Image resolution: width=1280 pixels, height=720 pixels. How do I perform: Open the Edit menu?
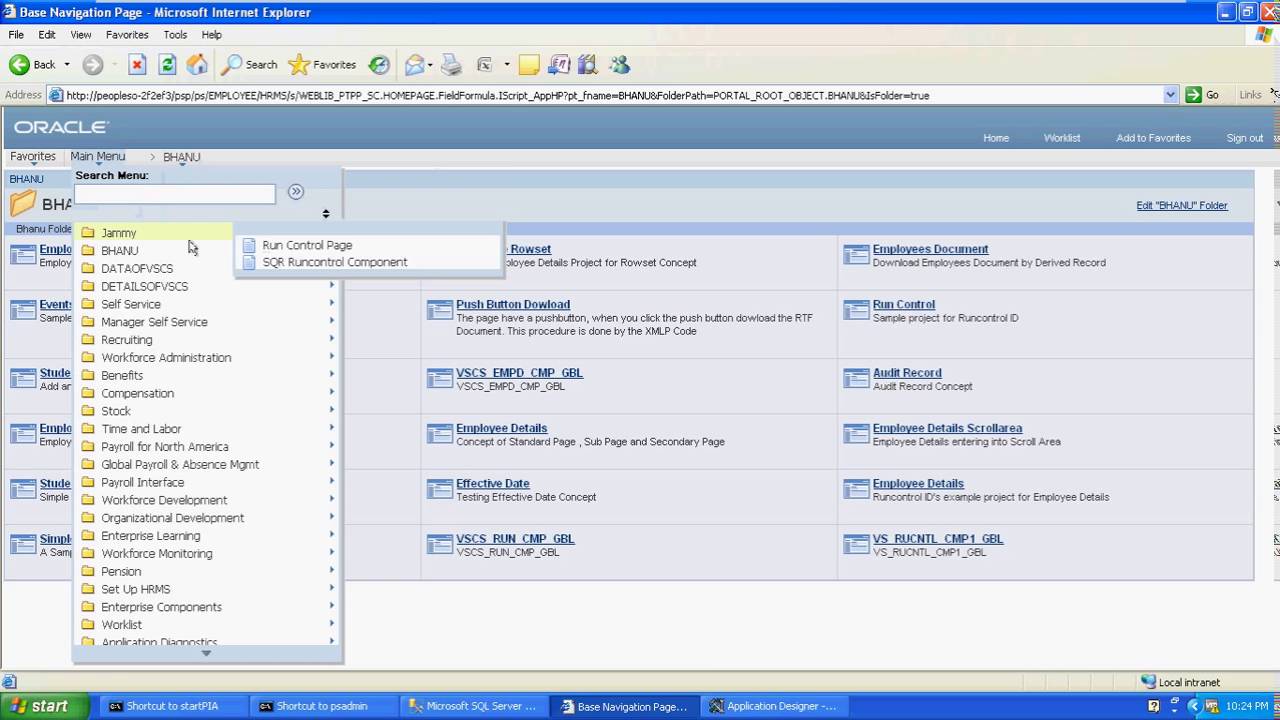click(47, 34)
